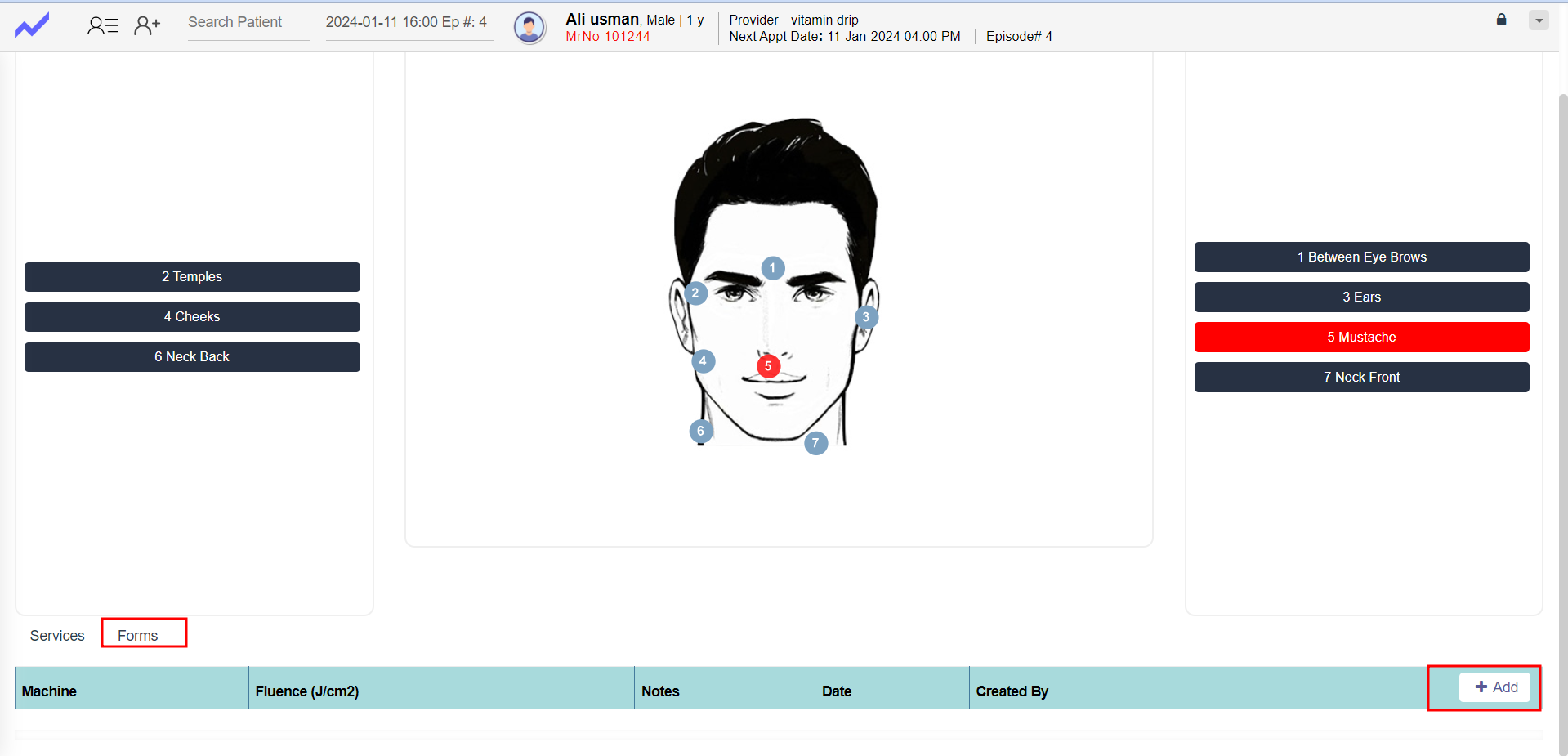
Task: Switch to the Services tab
Action: click(57, 636)
